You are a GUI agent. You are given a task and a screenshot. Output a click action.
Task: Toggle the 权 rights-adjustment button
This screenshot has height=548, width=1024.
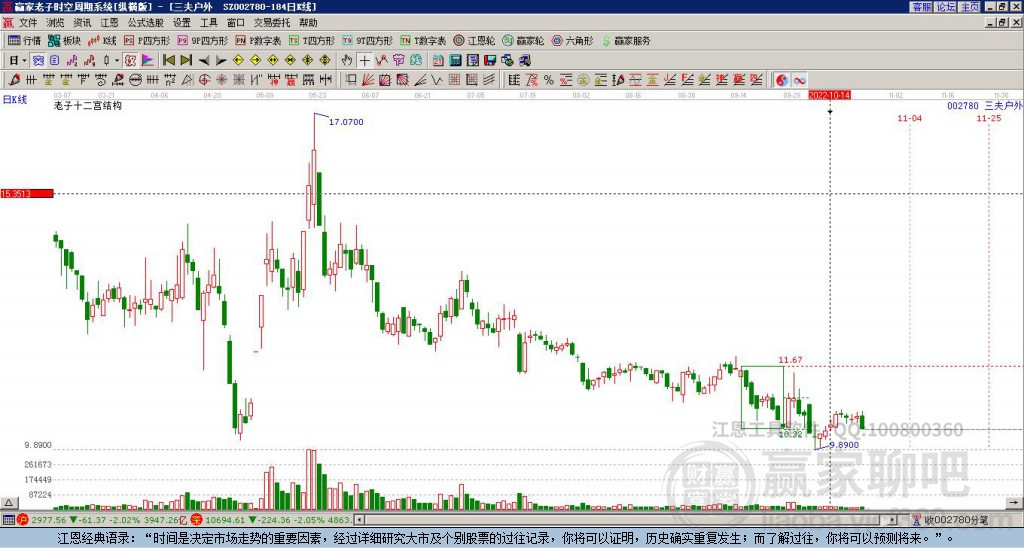coord(130,60)
